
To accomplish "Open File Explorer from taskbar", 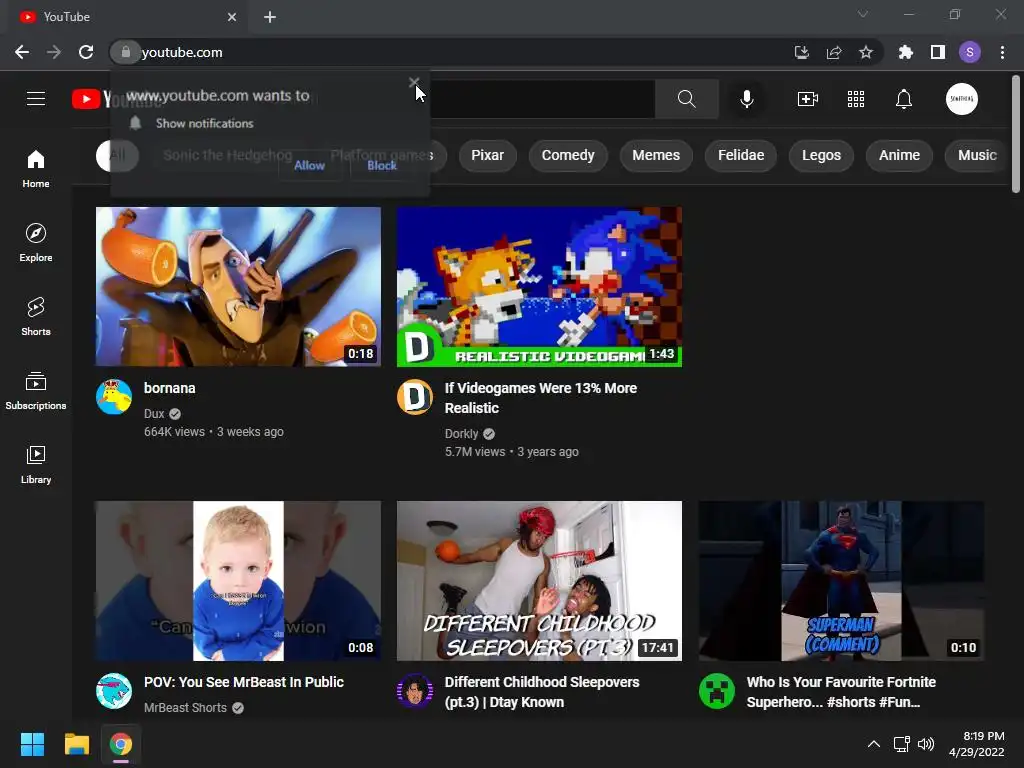I will click(76, 744).
